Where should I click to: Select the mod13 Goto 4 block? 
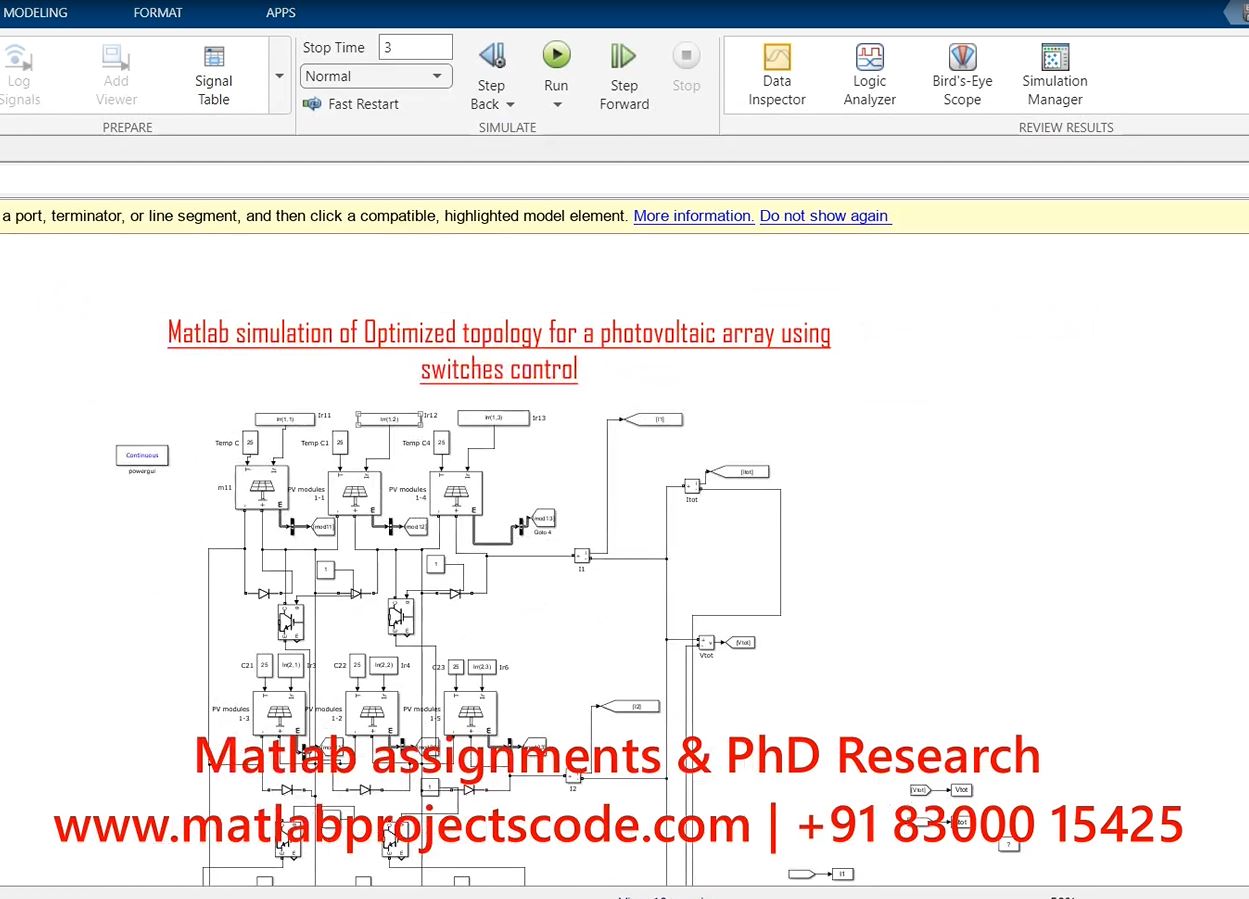[x=542, y=518]
